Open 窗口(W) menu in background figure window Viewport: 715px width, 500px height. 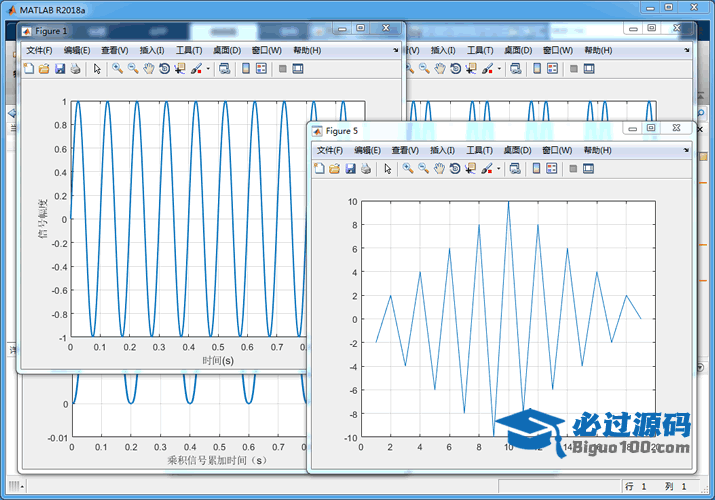tap(558, 50)
